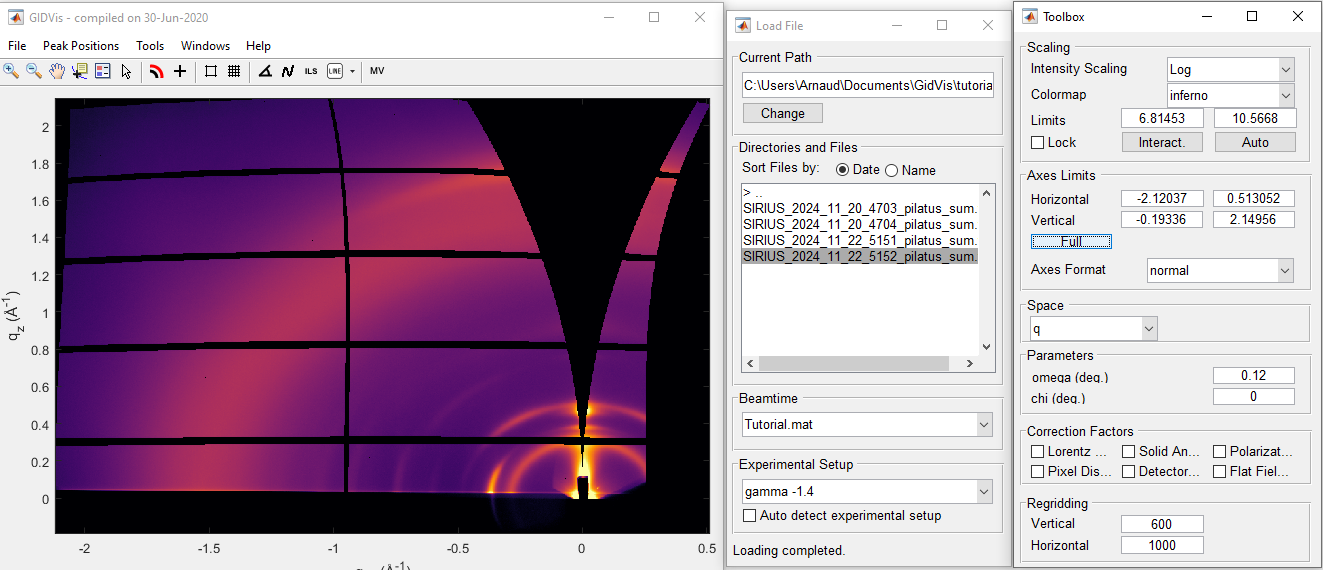
Task: Click the Full axes button
Action: click(1071, 242)
